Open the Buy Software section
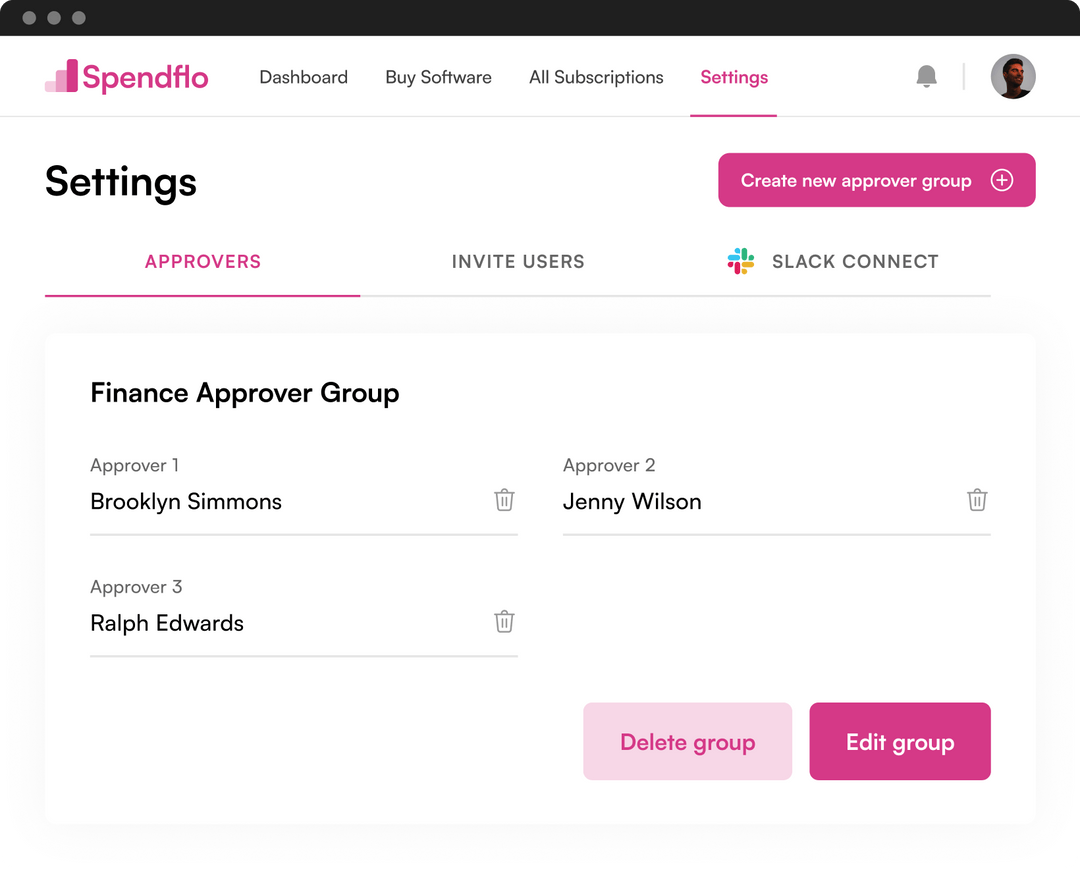 (438, 77)
